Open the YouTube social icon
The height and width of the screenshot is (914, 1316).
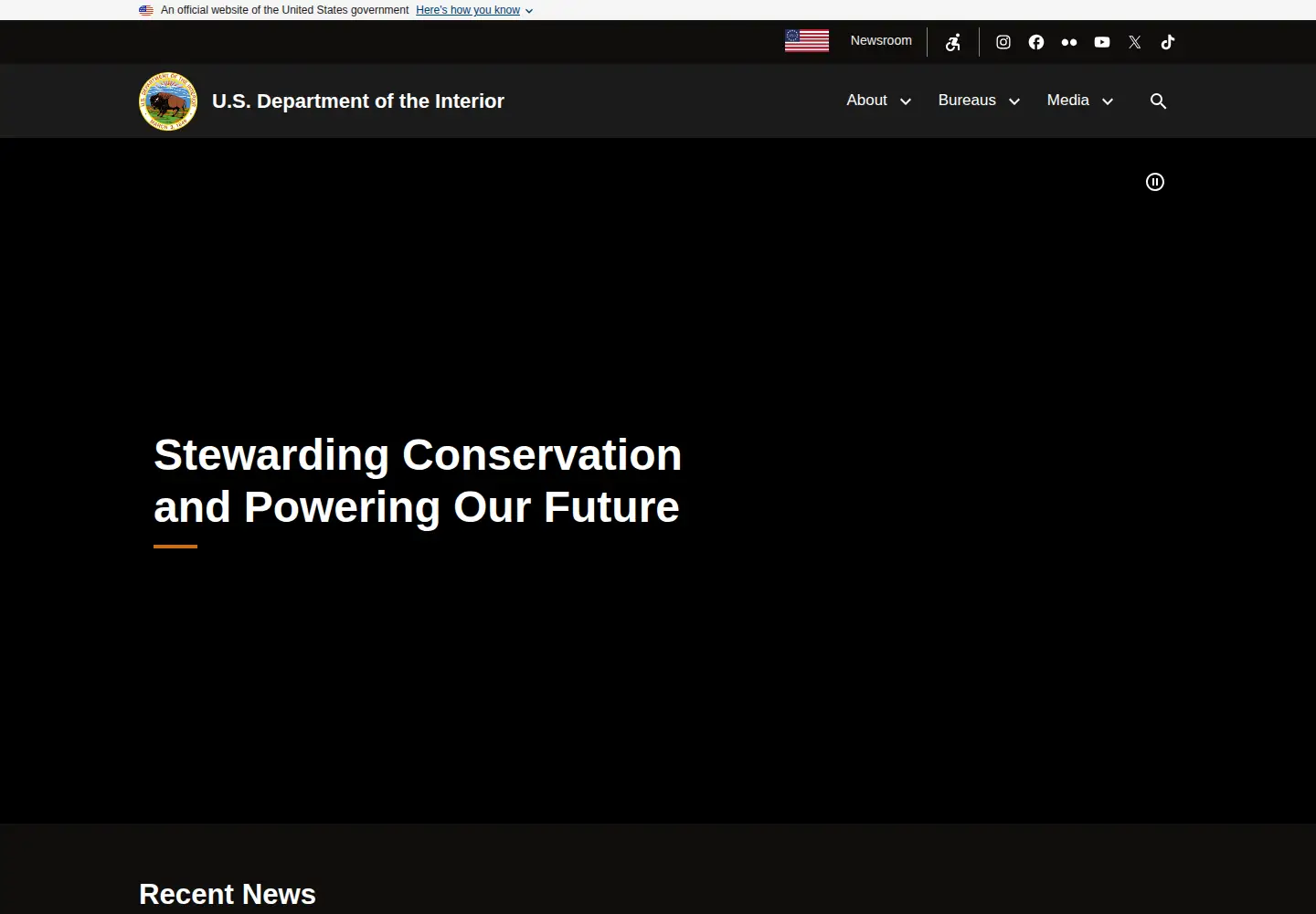(x=1102, y=42)
